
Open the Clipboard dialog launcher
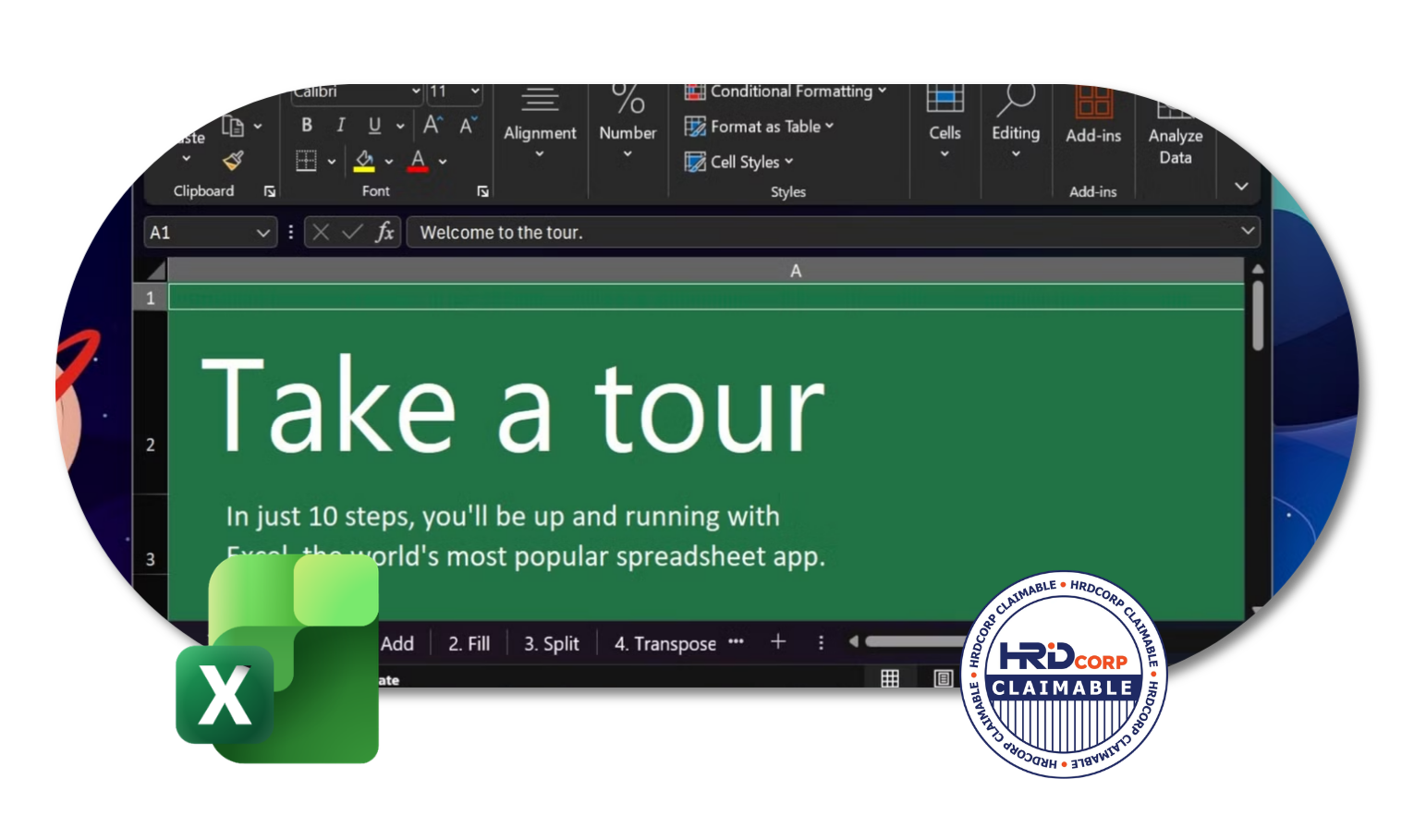[270, 191]
